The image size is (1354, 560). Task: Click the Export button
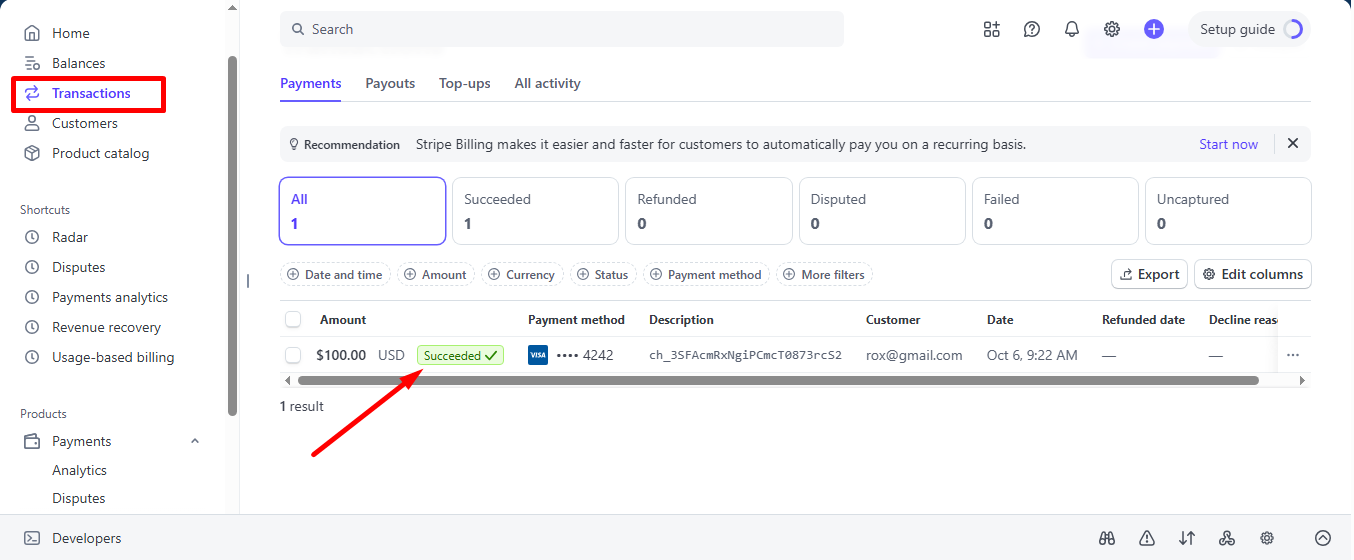(1149, 274)
